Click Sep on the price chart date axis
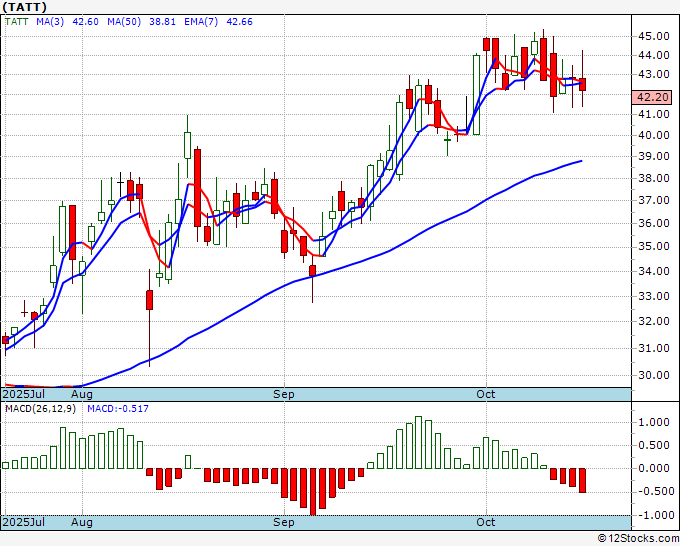The height and width of the screenshot is (546, 680). 284,394
